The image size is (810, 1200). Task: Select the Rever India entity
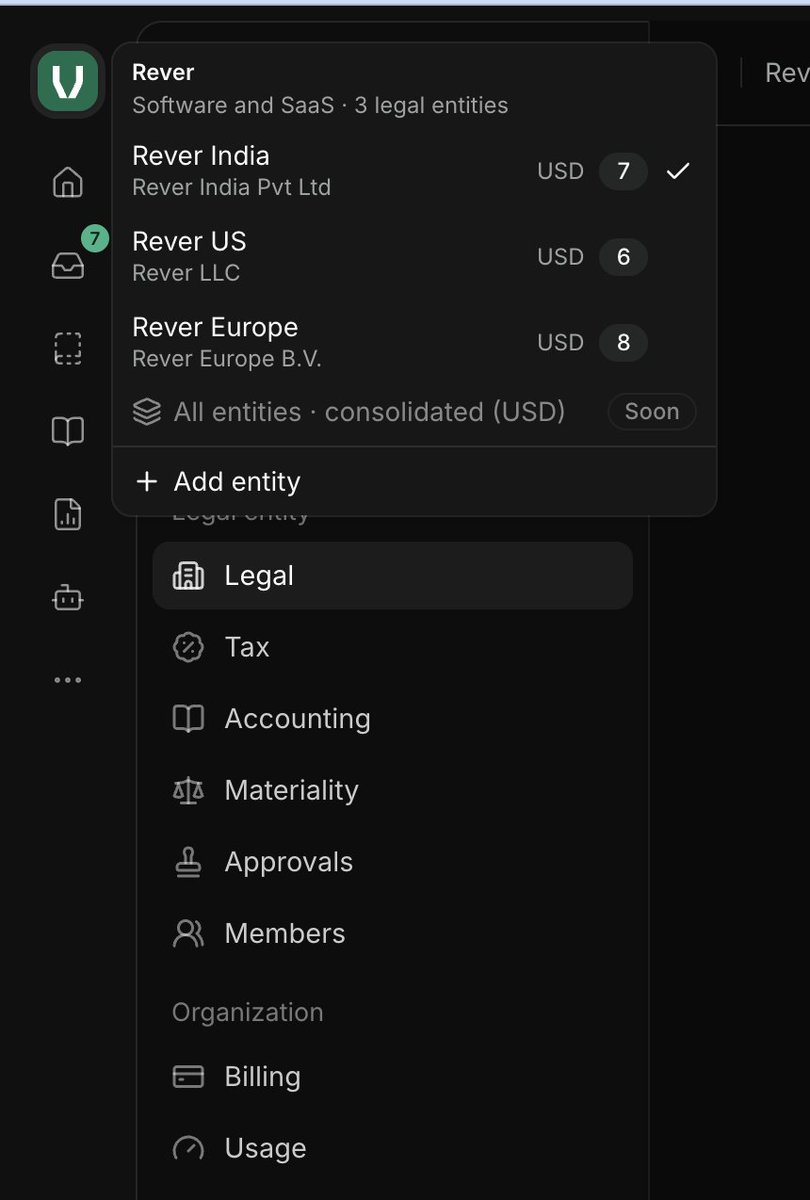[414, 171]
